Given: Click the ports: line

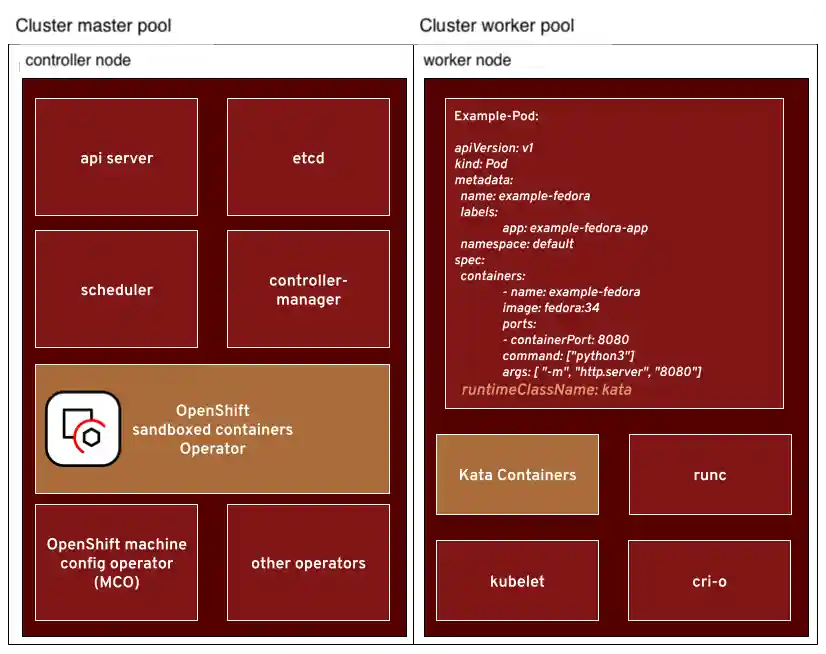Looking at the screenshot, I should point(519,324).
